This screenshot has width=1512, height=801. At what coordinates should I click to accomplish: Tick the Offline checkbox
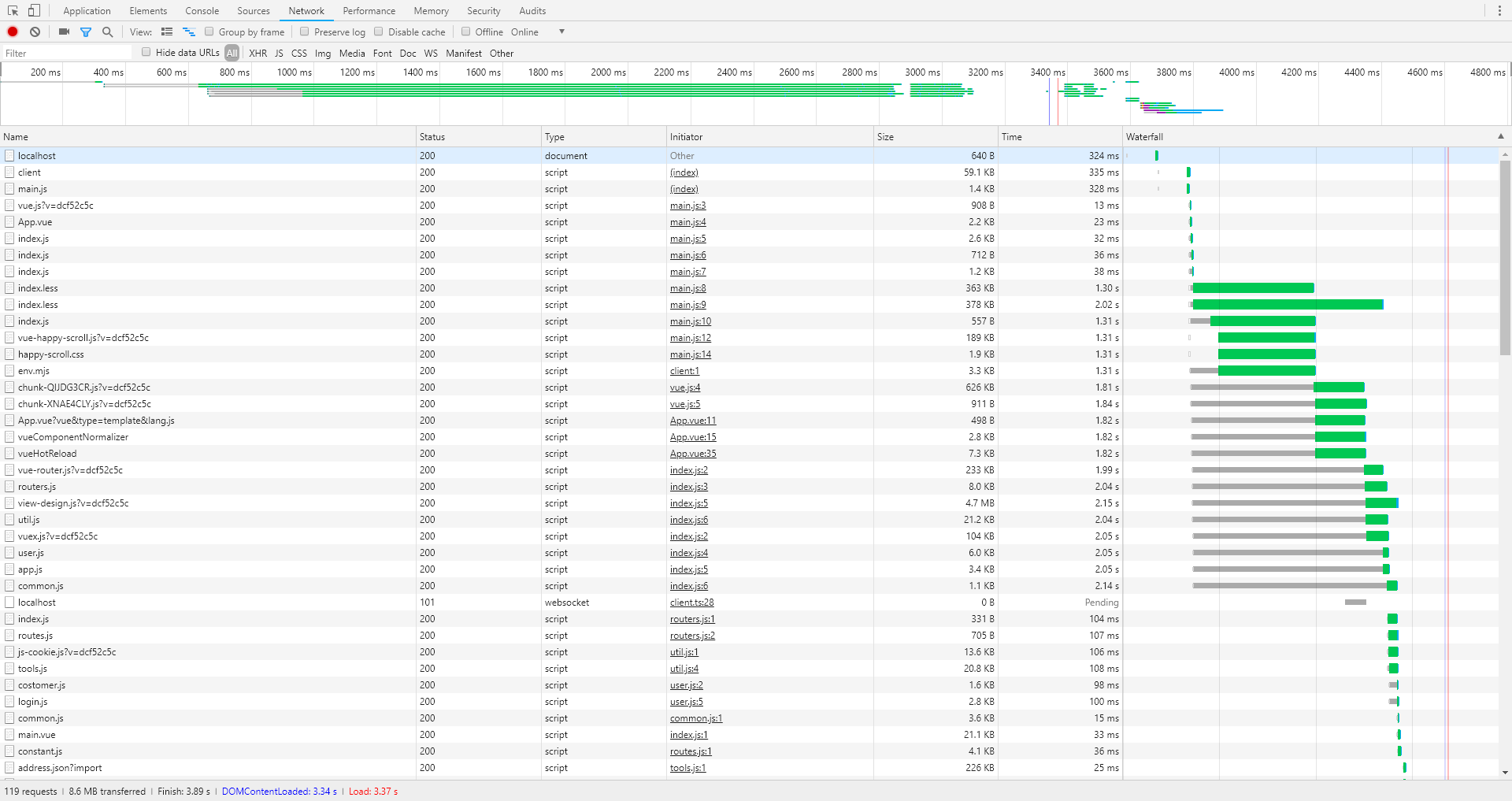pos(466,32)
